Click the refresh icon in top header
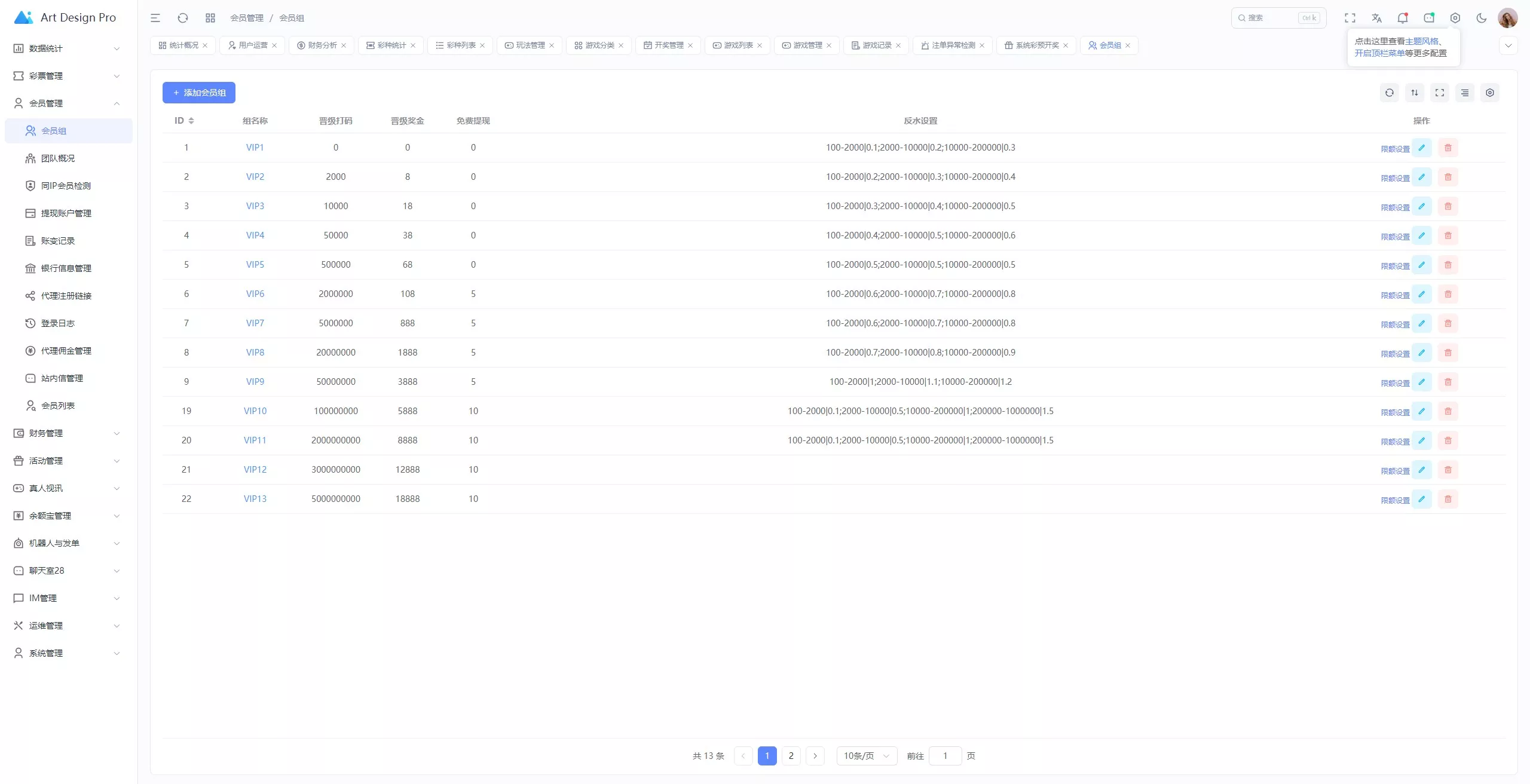The width and height of the screenshot is (1530, 784). (x=183, y=18)
